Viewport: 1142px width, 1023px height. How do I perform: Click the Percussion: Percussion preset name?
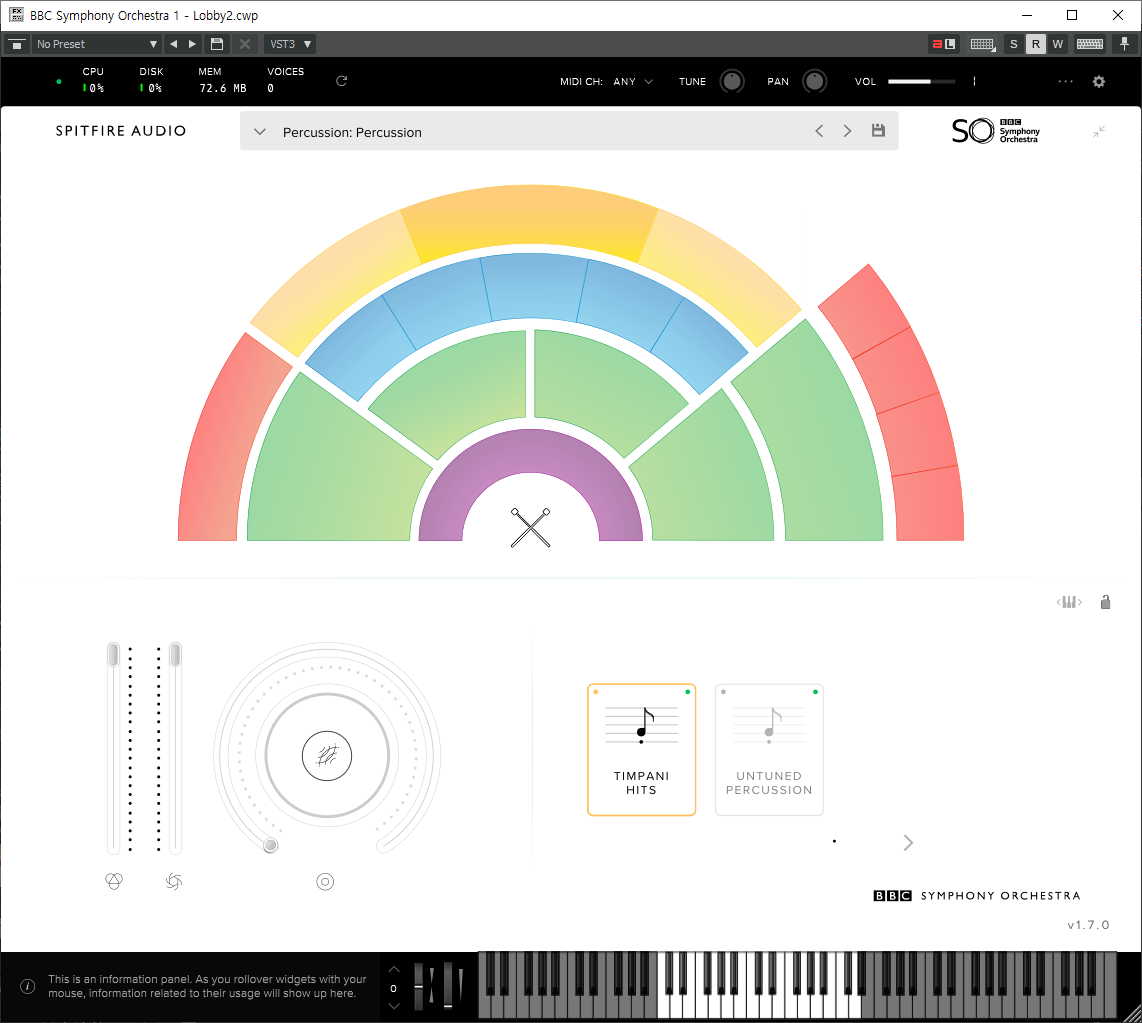click(352, 133)
